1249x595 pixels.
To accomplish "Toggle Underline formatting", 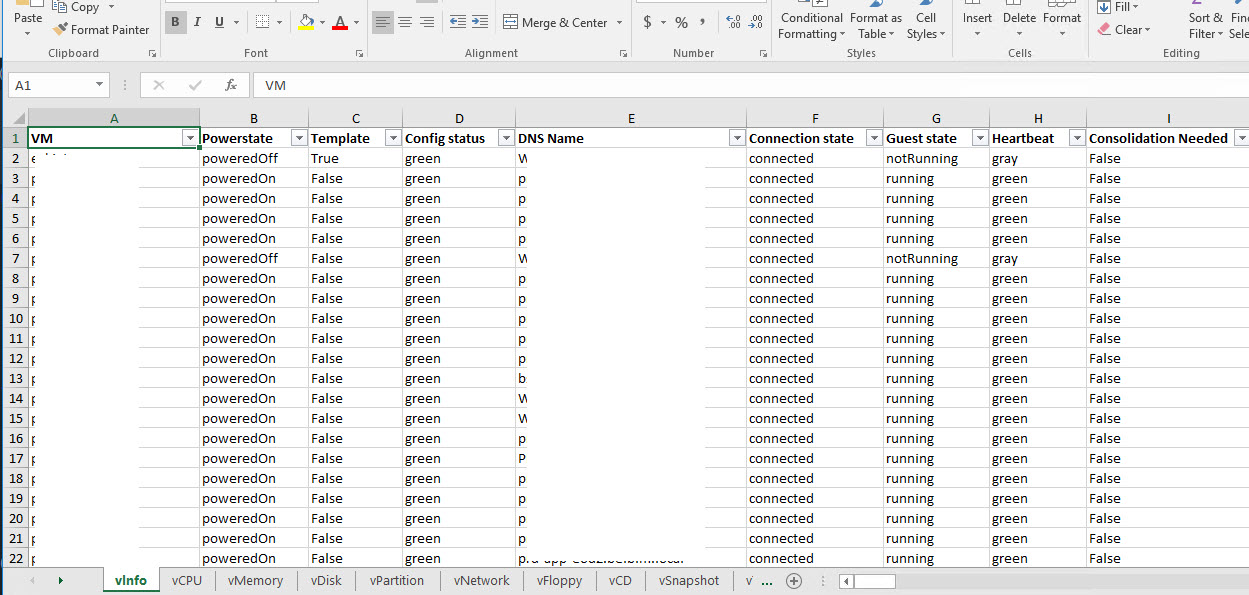I will [218, 22].
